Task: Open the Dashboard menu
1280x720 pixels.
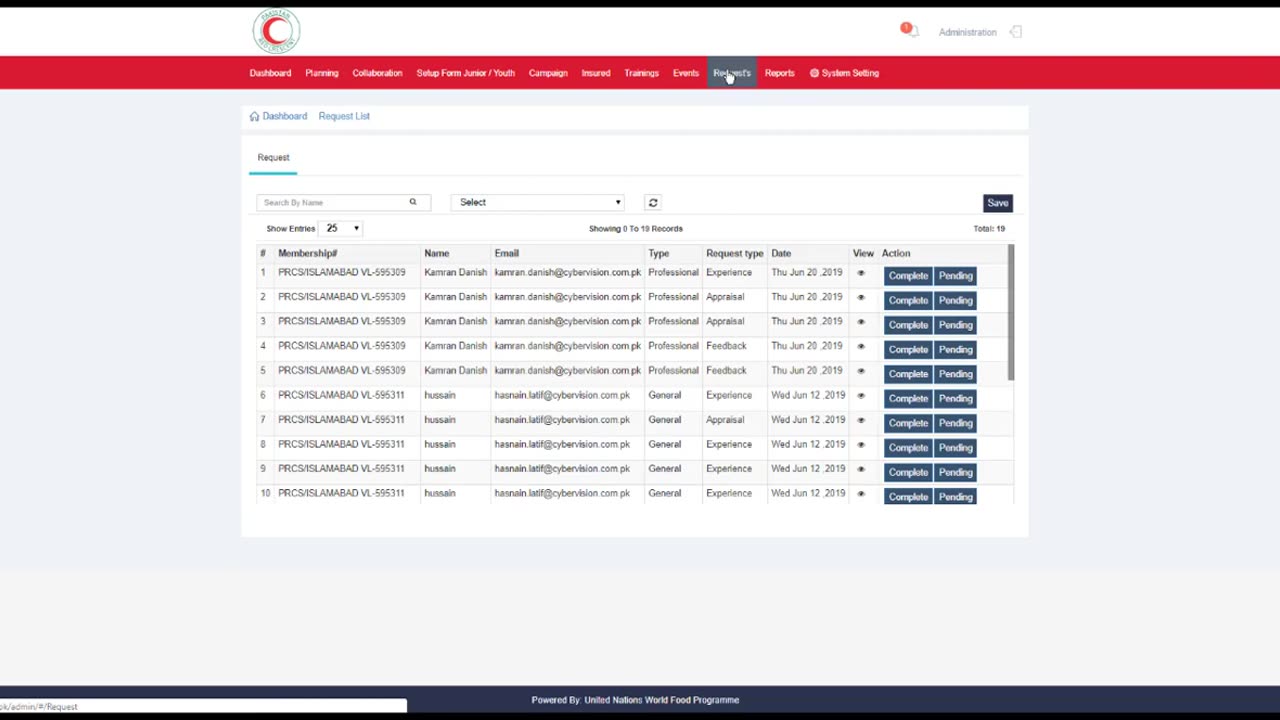Action: click(x=270, y=73)
